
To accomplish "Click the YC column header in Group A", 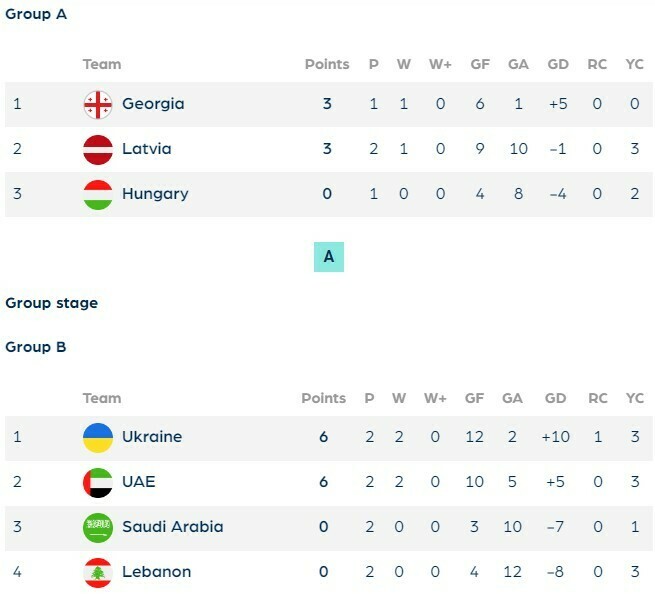I will [635, 64].
